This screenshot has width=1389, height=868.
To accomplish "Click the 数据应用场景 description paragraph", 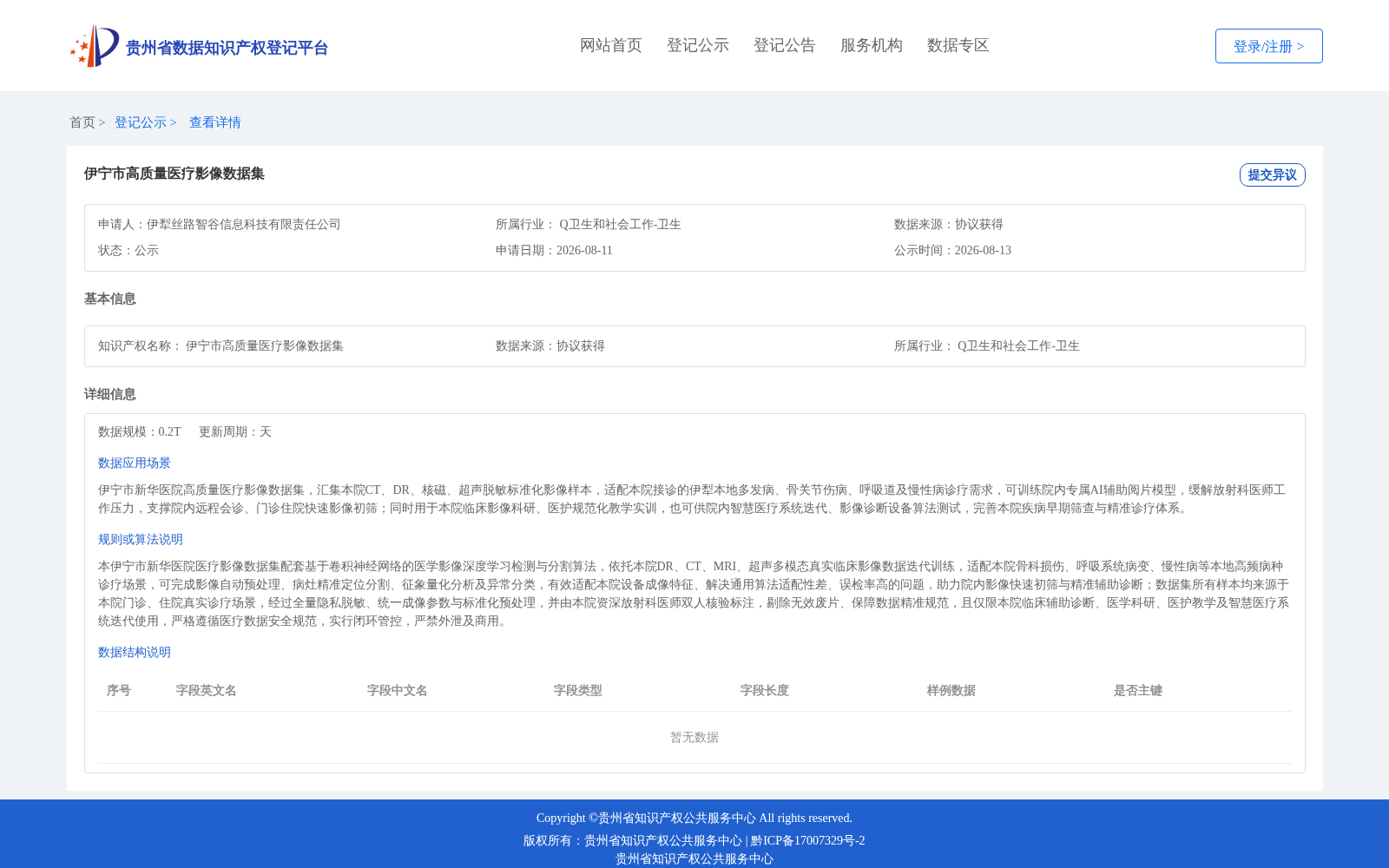I will [x=694, y=499].
